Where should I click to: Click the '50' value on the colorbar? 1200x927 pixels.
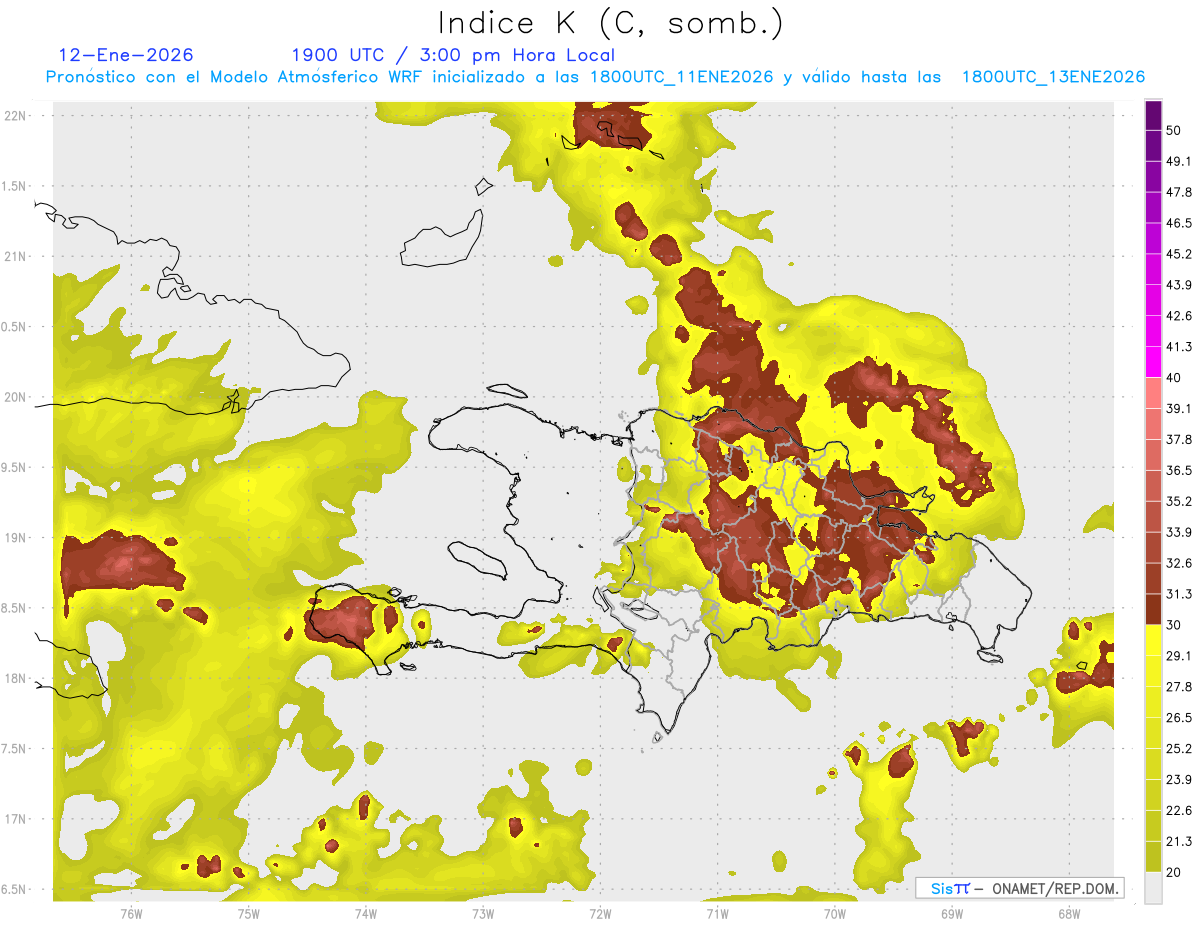(1174, 130)
